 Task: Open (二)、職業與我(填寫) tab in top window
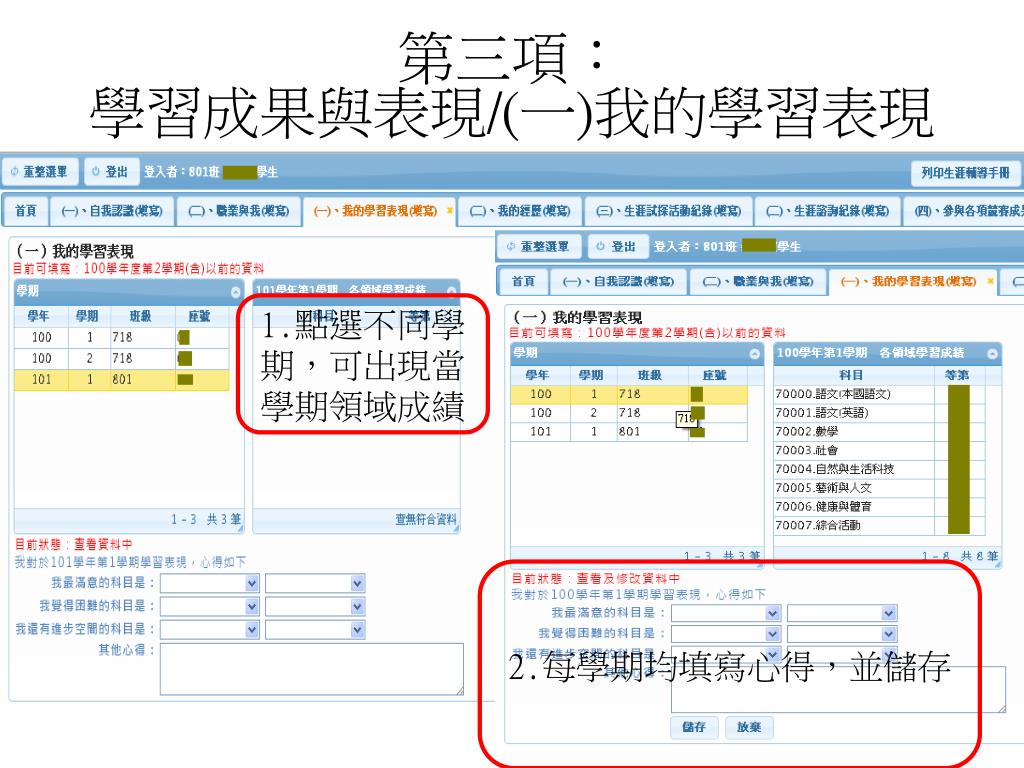[x=238, y=211]
